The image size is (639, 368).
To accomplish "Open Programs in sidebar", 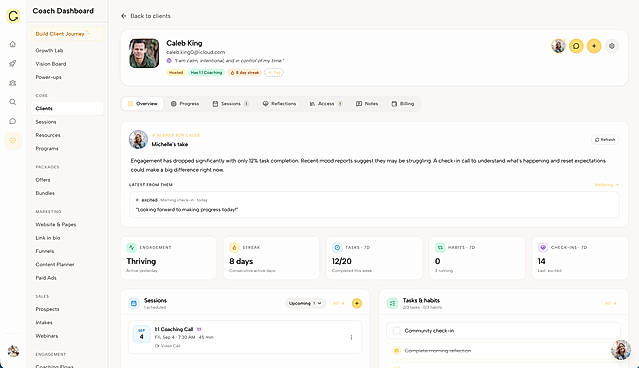I will [x=47, y=148].
